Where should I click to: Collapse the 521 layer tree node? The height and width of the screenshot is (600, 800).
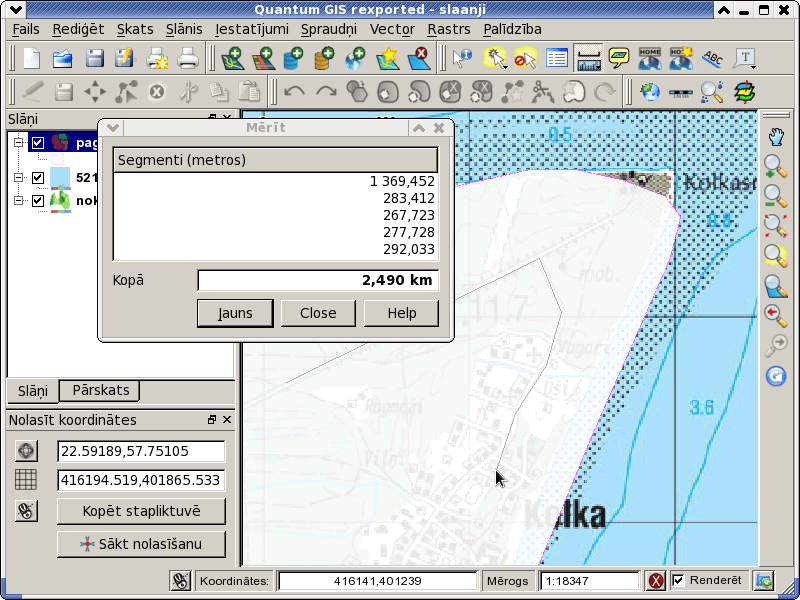click(18, 178)
